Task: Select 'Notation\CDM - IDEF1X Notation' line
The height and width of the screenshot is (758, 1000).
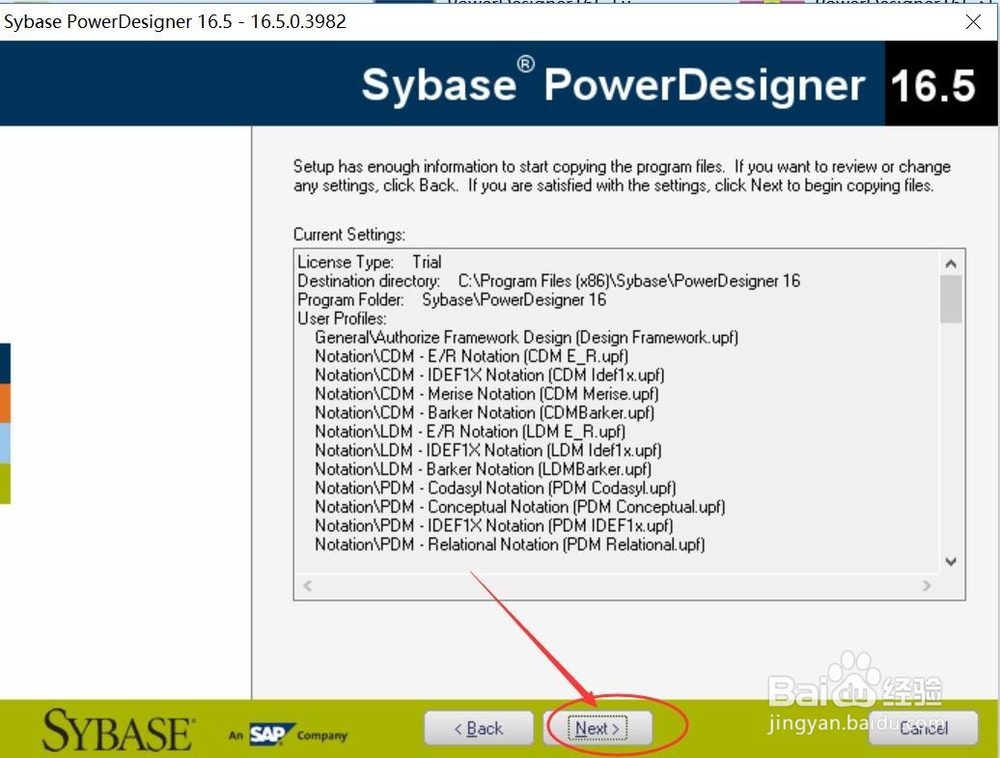Action: coord(489,375)
